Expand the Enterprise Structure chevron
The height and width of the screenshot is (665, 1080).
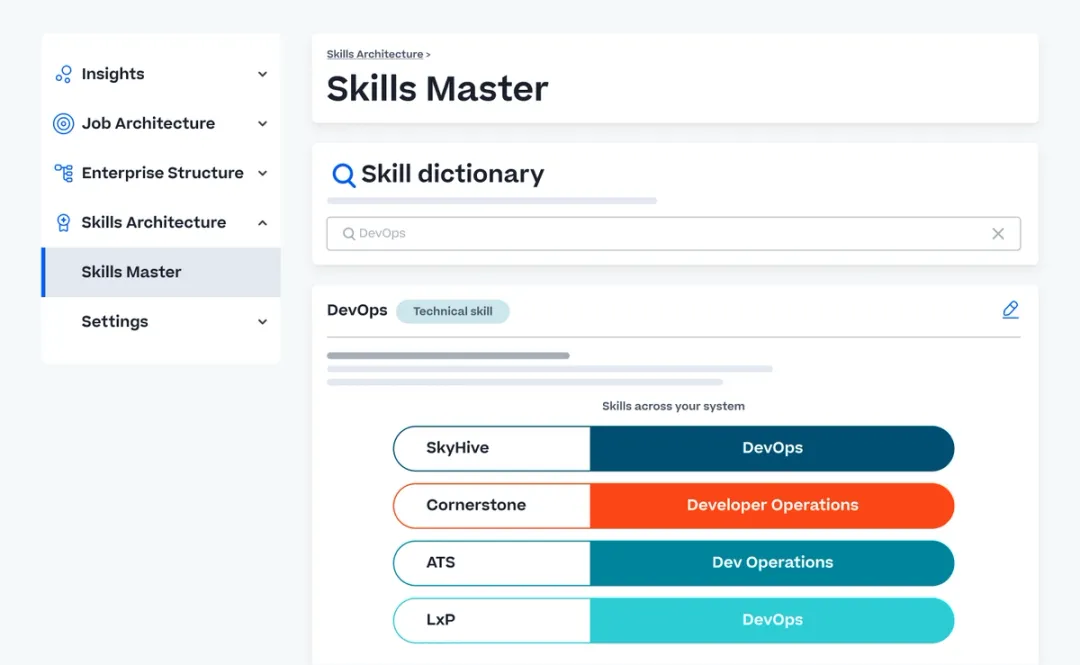[x=262, y=173]
